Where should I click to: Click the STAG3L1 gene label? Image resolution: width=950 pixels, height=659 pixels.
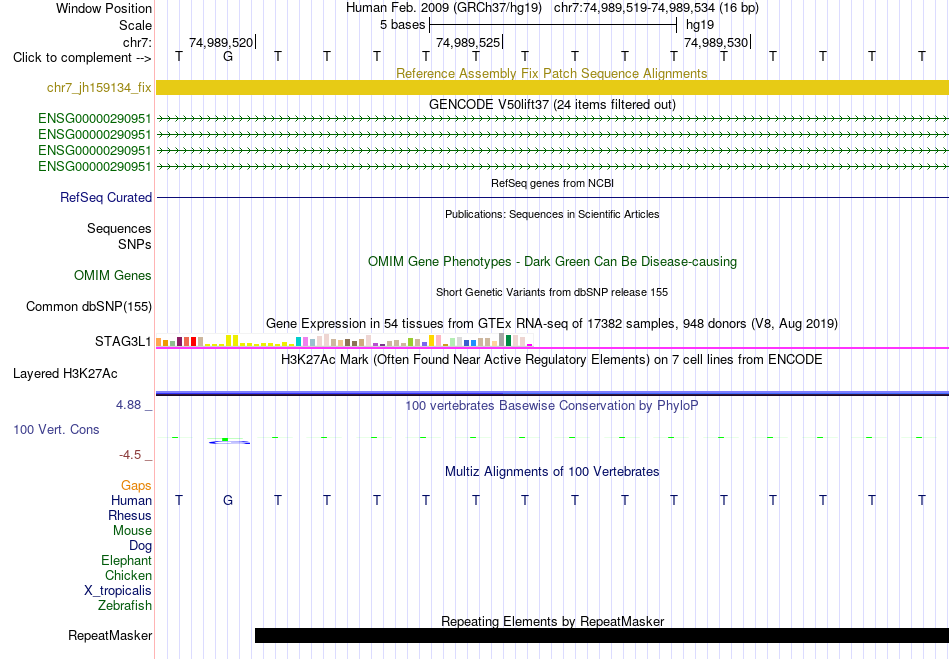pyautogui.click(x=123, y=342)
